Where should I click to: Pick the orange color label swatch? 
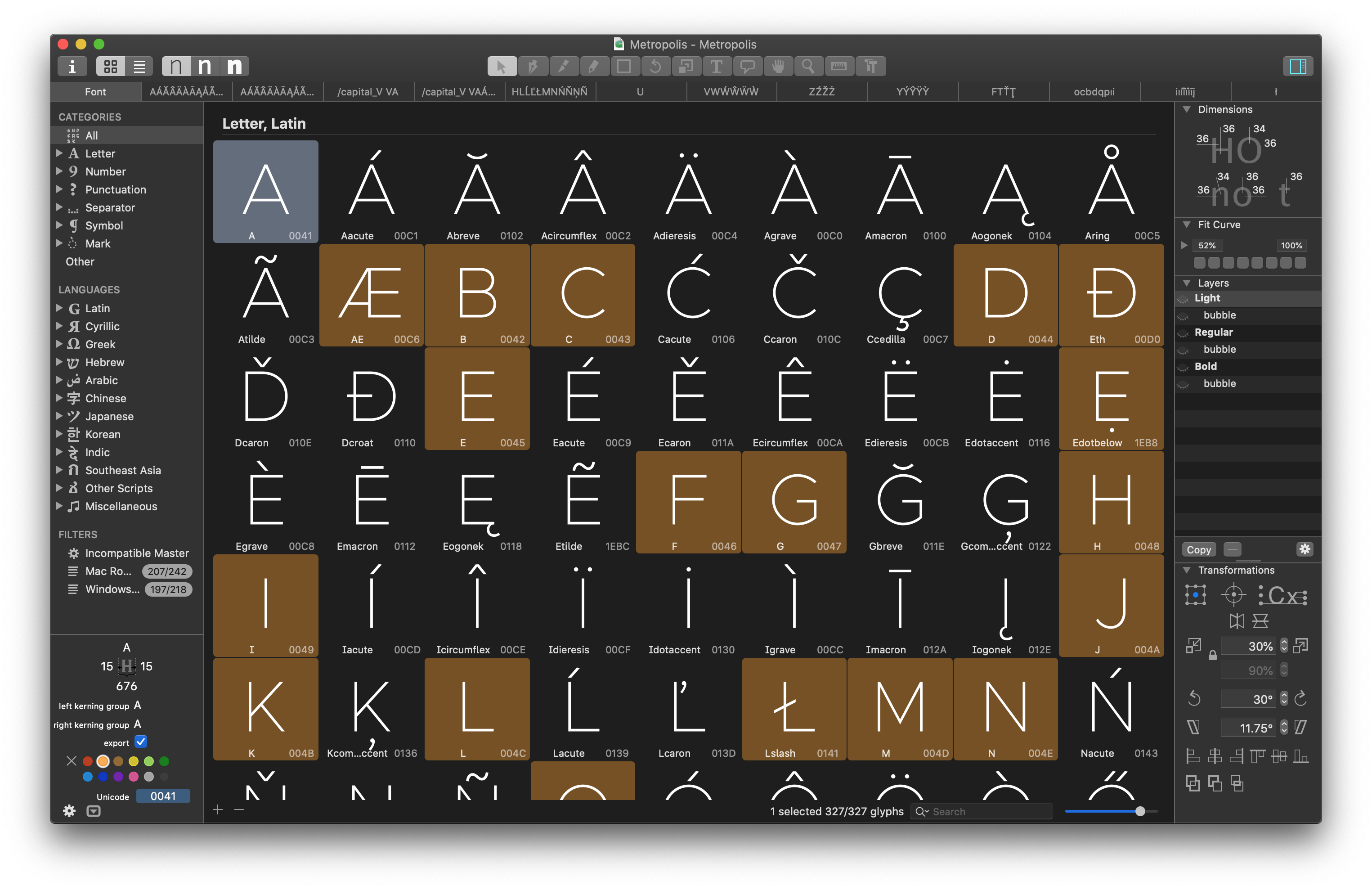click(x=103, y=761)
